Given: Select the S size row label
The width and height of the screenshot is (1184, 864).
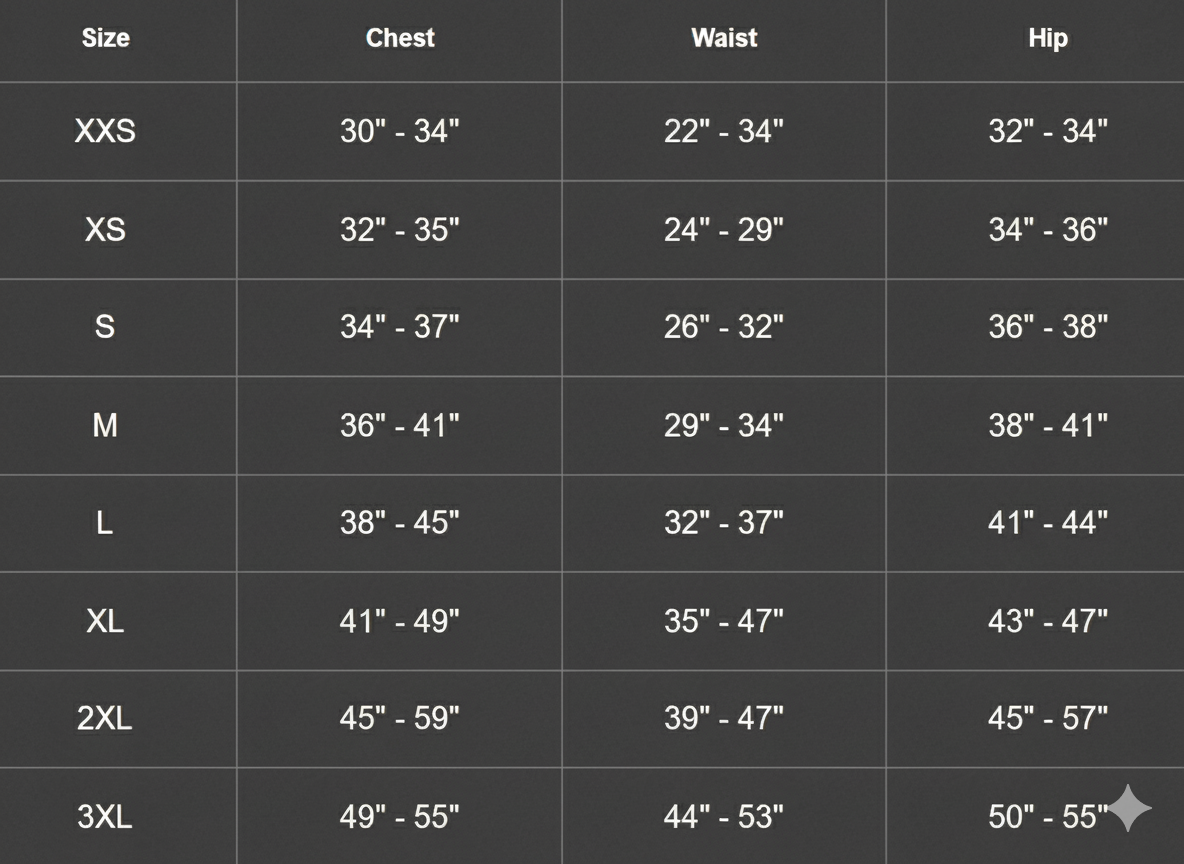Looking at the screenshot, I should tap(105, 327).
